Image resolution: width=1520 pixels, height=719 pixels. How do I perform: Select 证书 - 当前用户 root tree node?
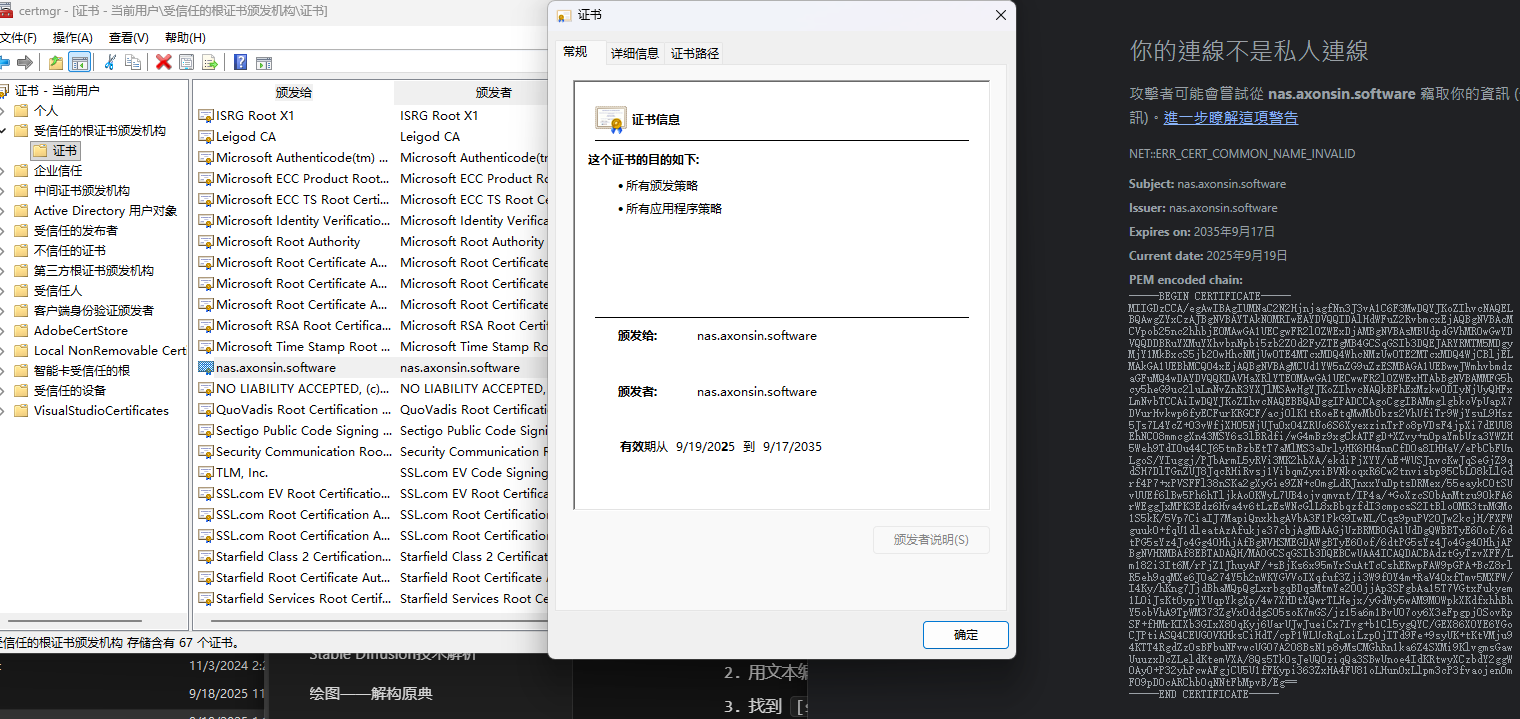click(57, 91)
